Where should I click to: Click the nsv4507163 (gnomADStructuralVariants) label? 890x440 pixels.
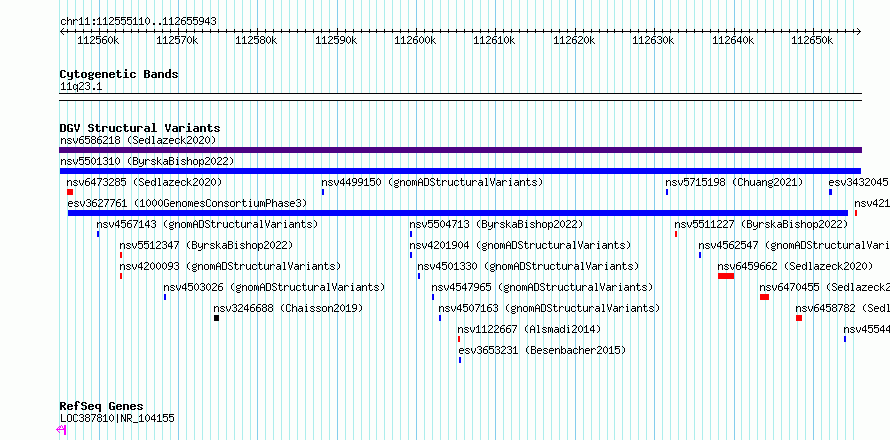click(x=549, y=308)
